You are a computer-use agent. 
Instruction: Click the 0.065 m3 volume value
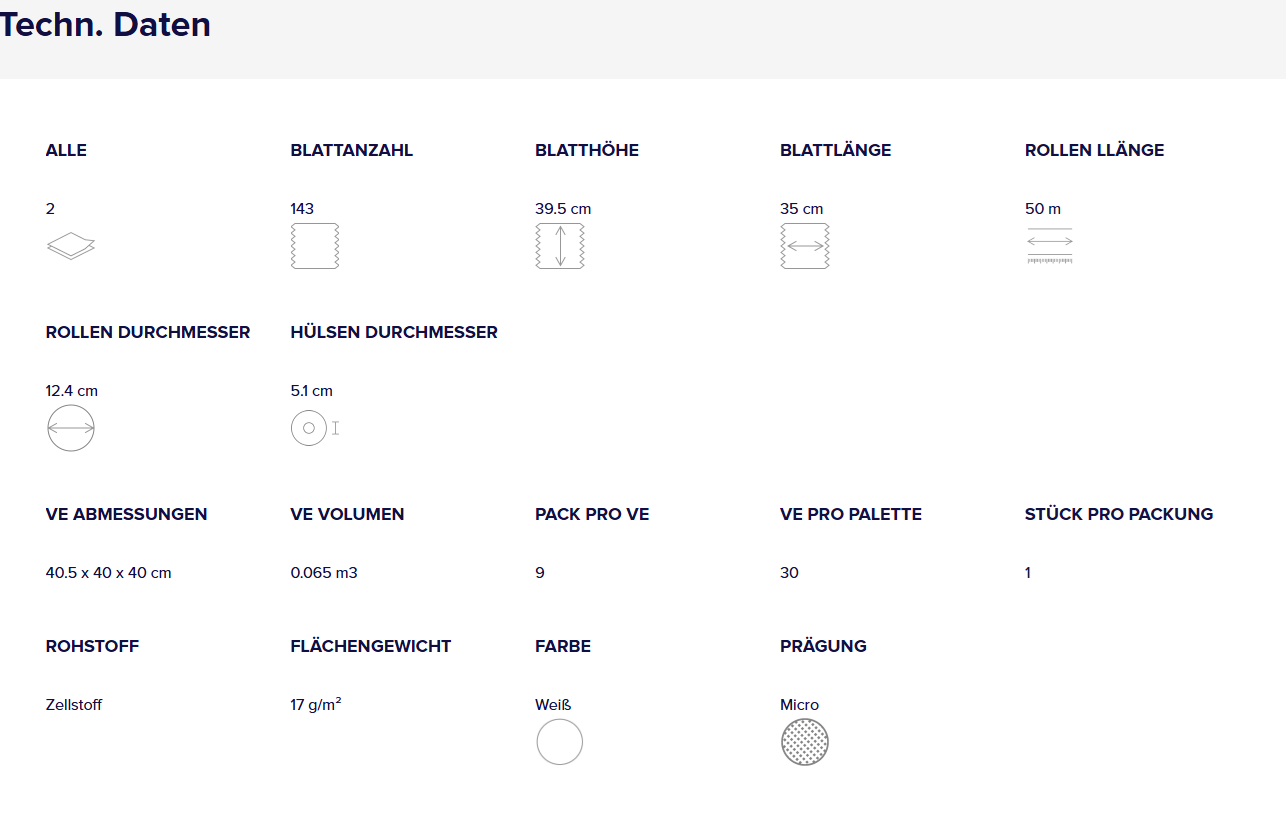pyautogui.click(x=324, y=573)
